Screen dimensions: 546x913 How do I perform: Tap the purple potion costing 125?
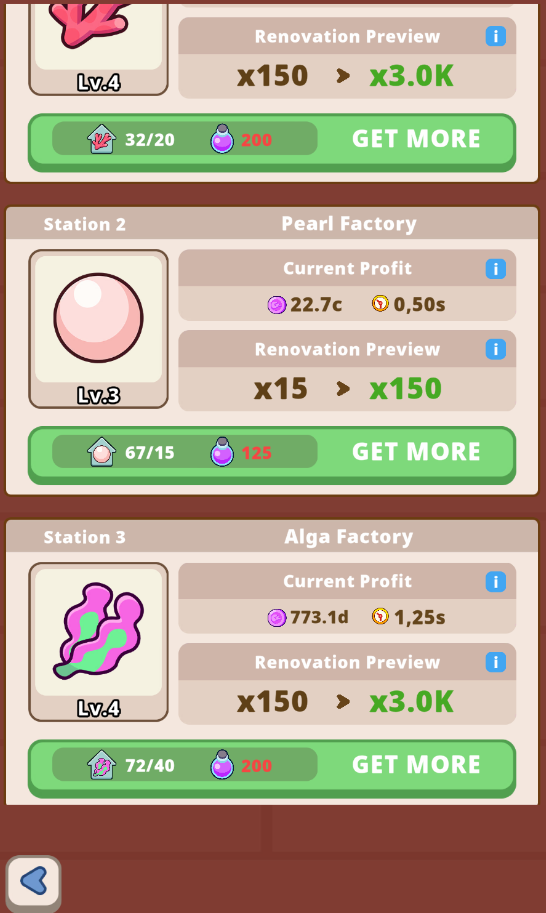coord(222,452)
